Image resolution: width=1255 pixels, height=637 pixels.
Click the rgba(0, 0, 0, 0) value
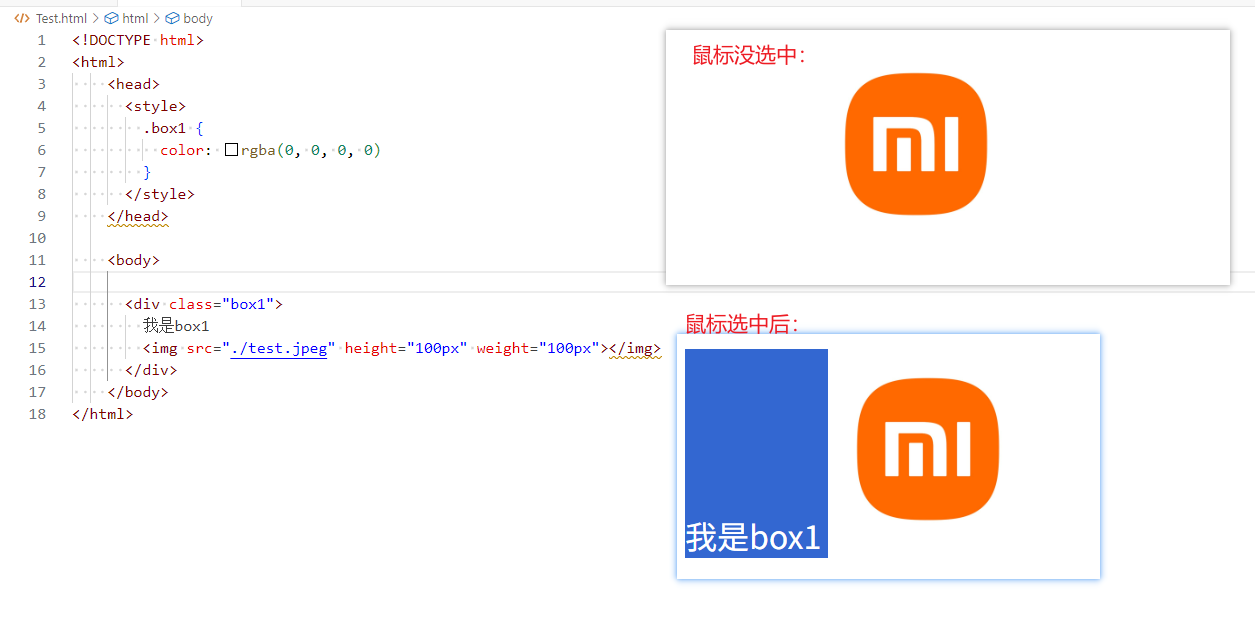[311, 150]
